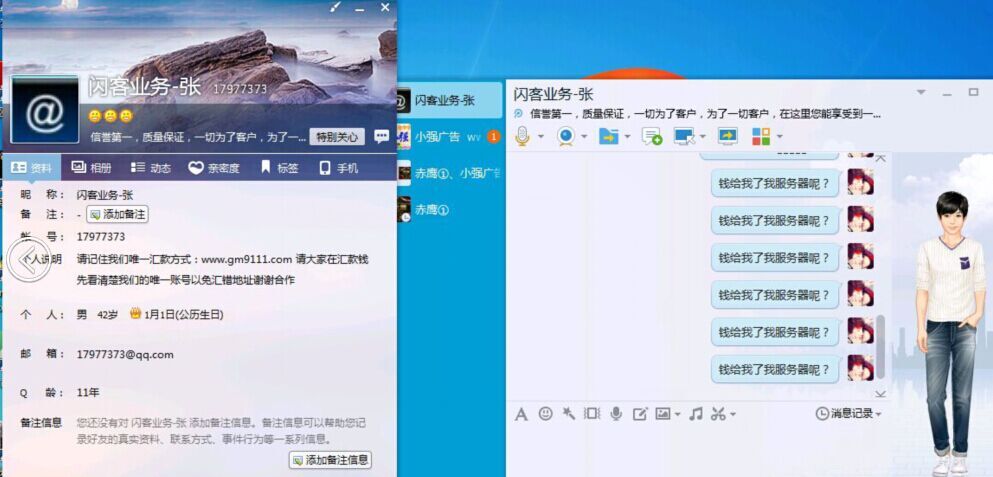Switch to the 相册 tab
This screenshot has width=993, height=477.
[x=91, y=168]
